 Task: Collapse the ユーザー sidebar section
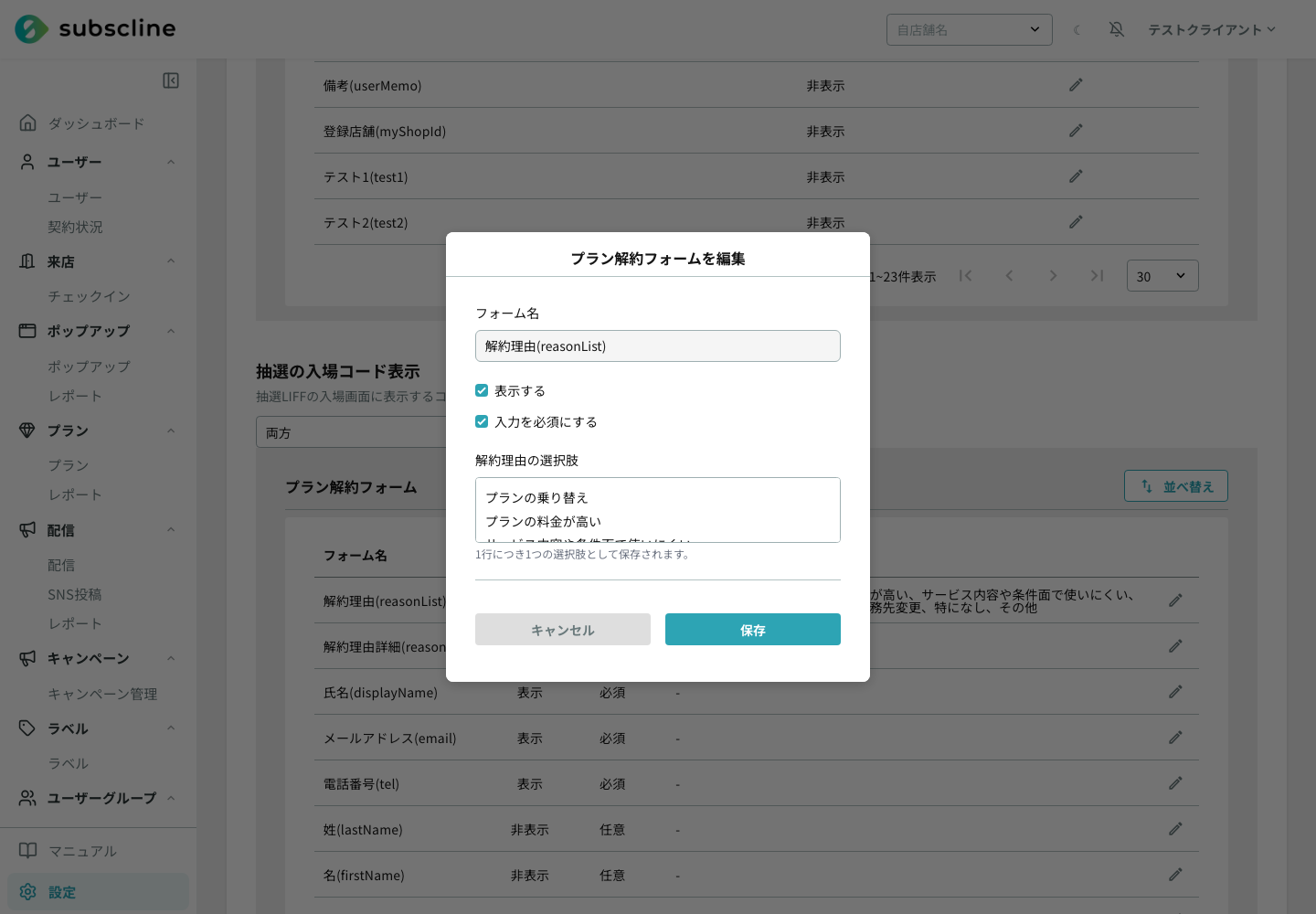pyautogui.click(x=171, y=162)
